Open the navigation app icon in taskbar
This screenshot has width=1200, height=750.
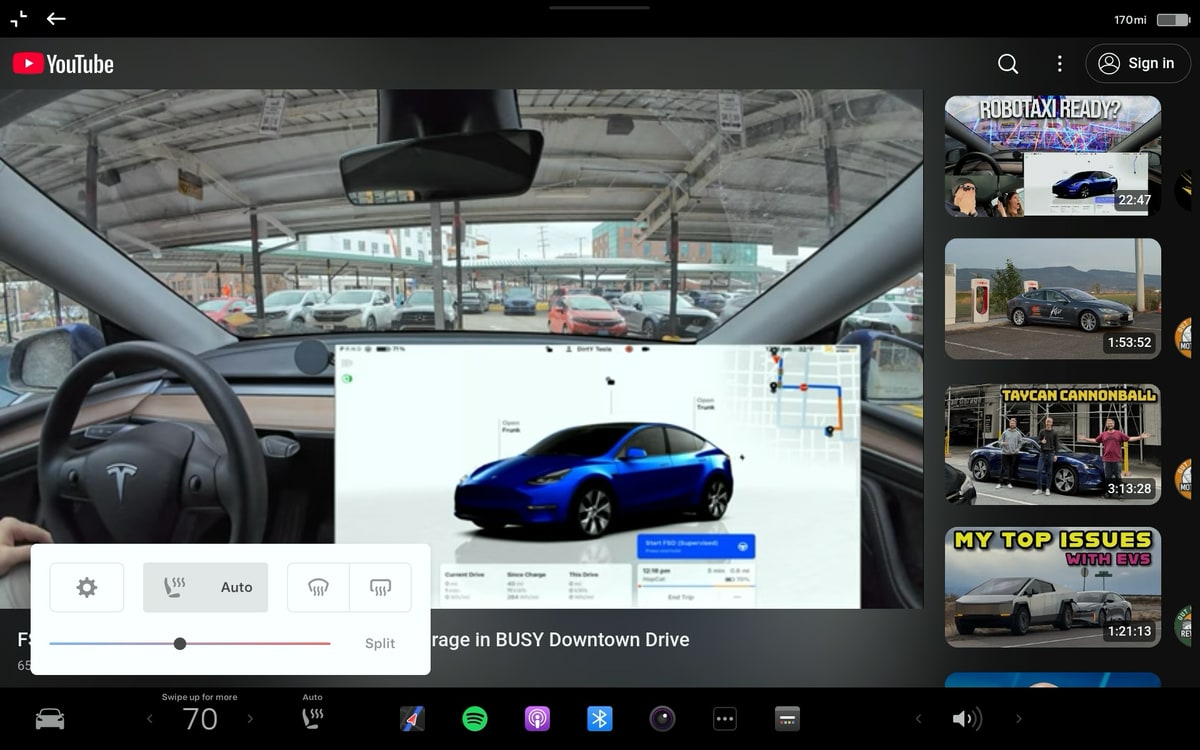412,718
